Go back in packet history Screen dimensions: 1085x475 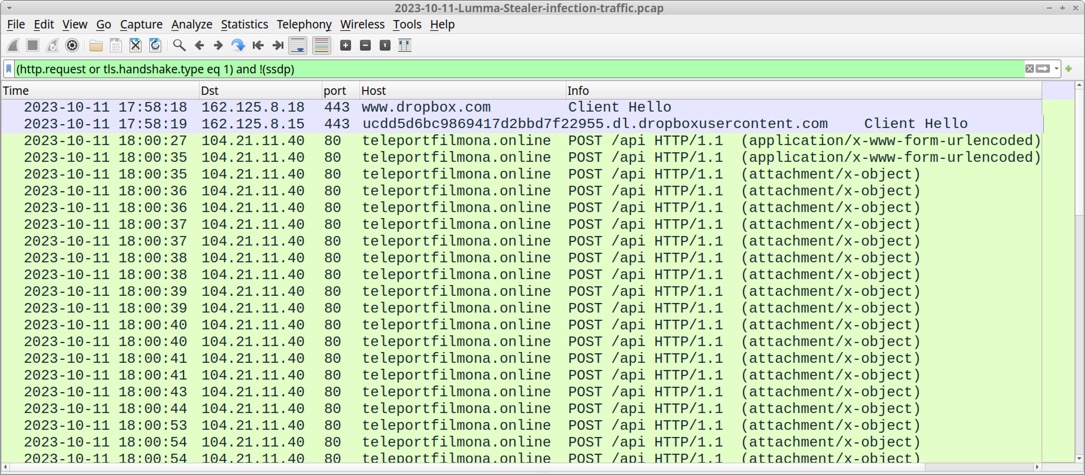click(199, 46)
